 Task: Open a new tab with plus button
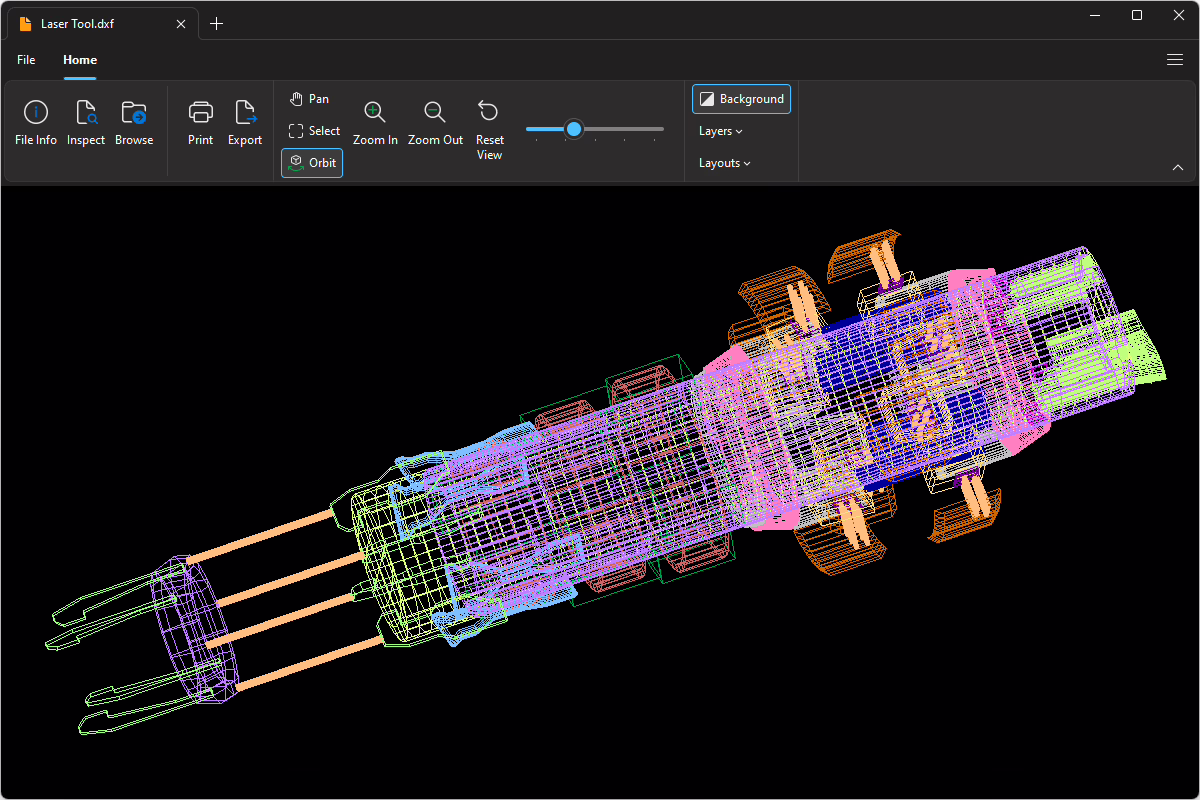217,24
